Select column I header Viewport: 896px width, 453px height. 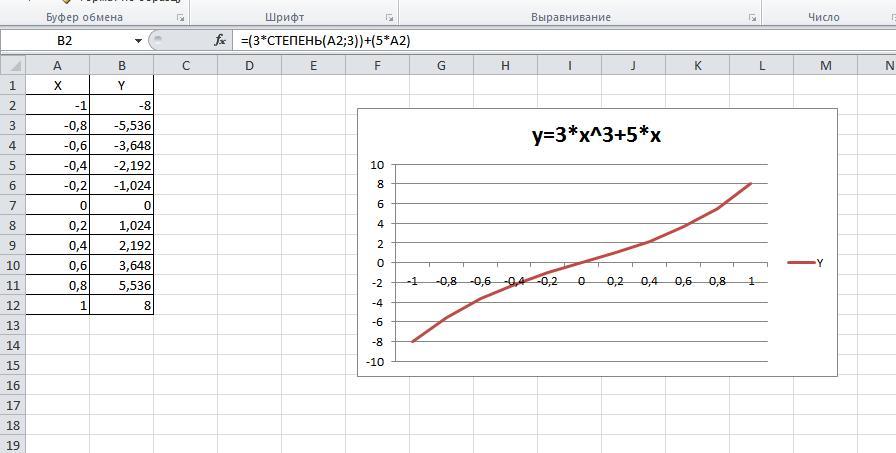coord(569,66)
